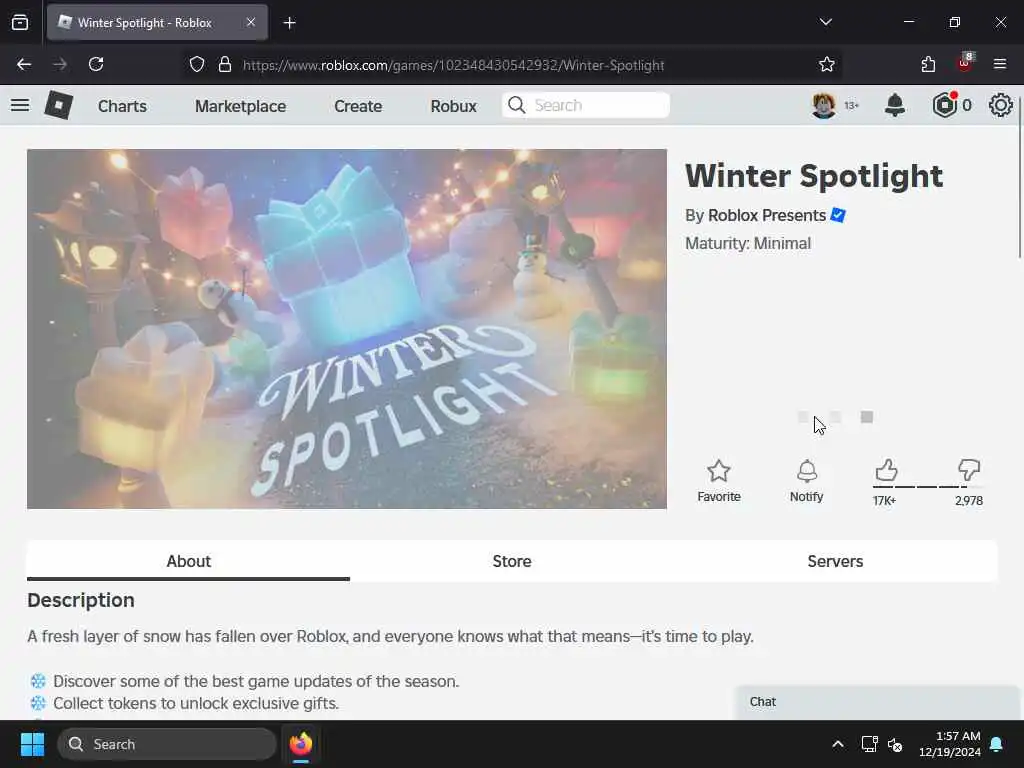Viewport: 1024px width, 768px height.
Task: Switch to the Store tab
Action: (512, 561)
